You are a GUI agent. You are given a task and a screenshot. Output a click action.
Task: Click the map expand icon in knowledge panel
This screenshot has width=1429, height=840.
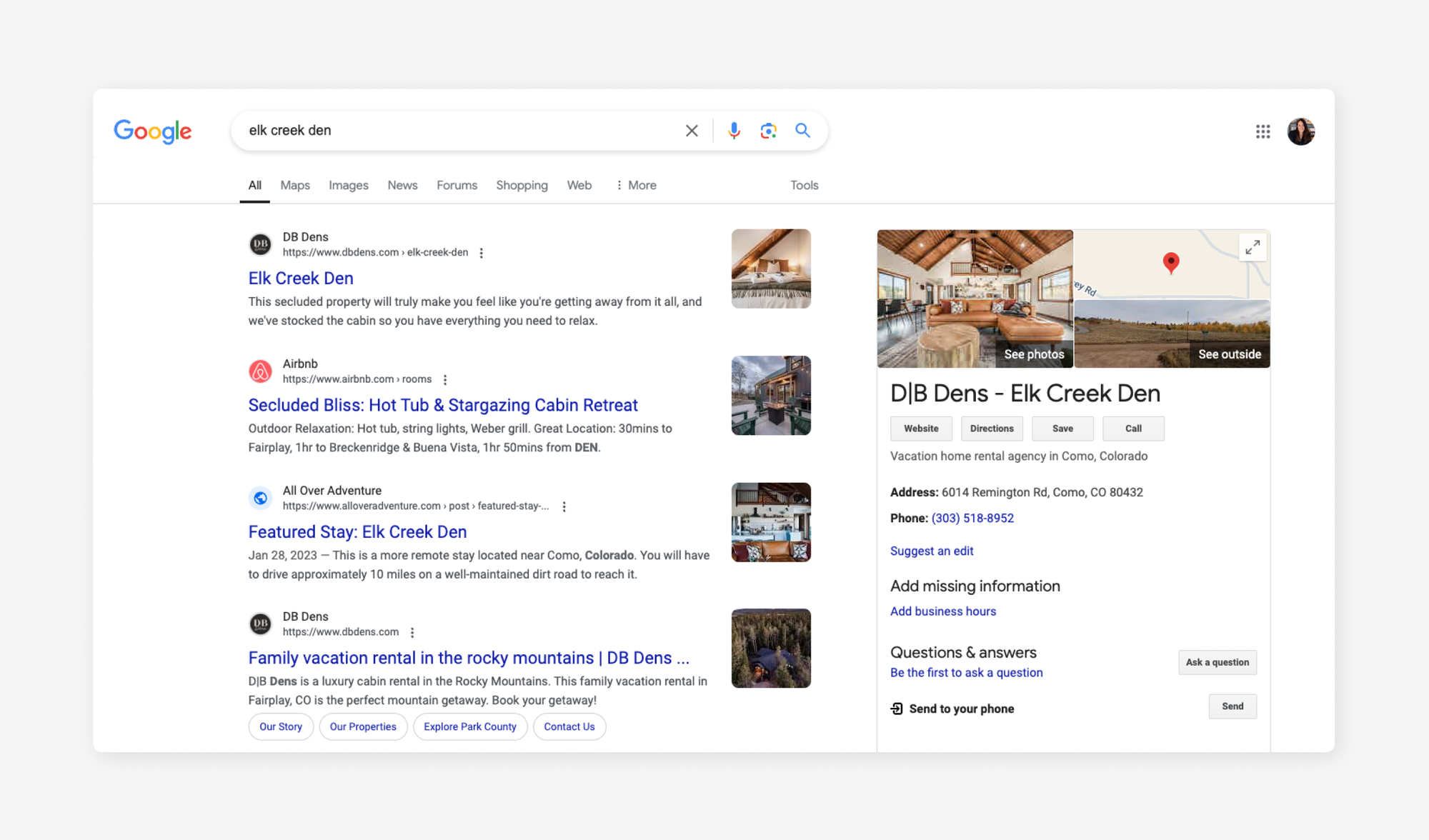[x=1253, y=247]
